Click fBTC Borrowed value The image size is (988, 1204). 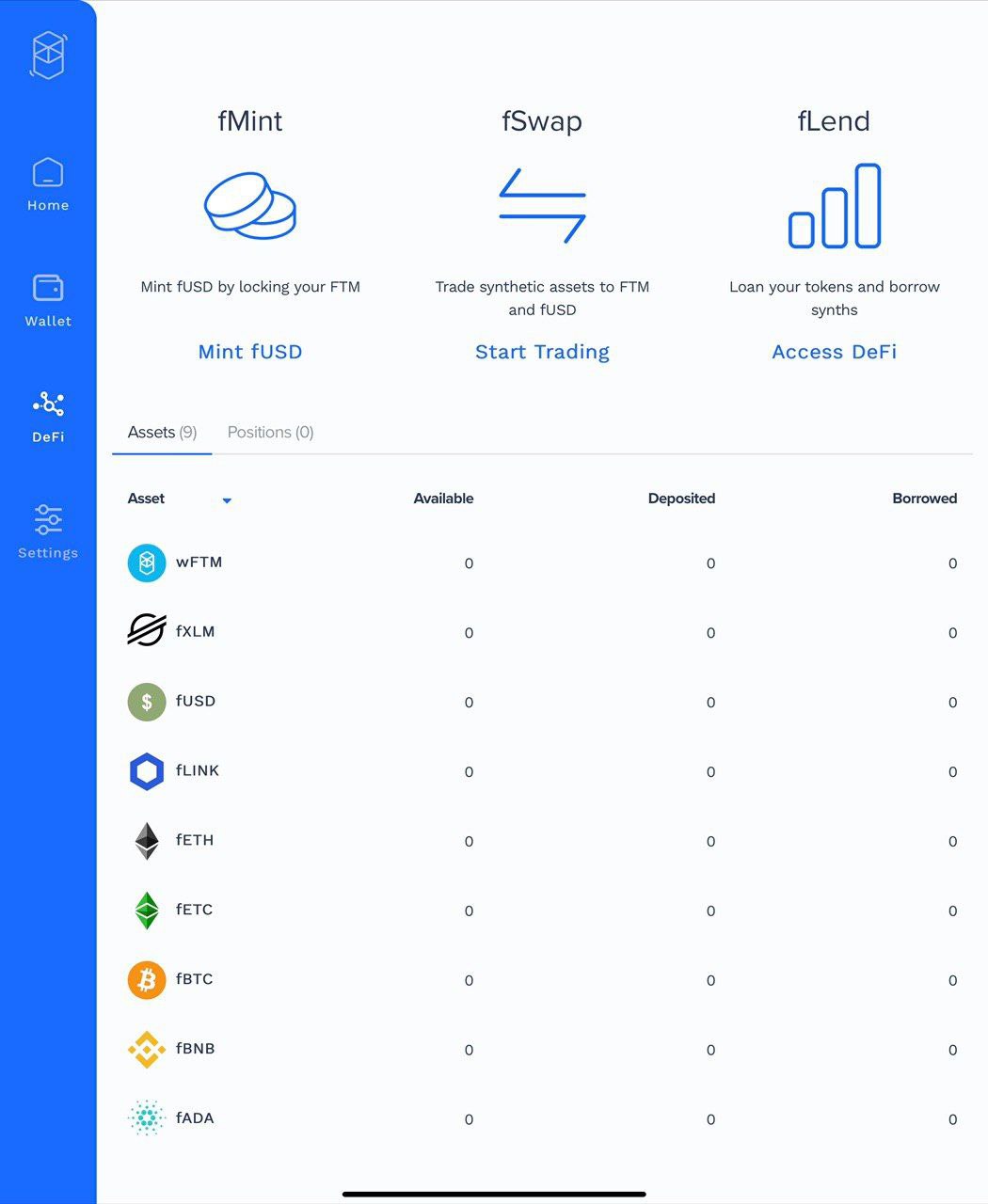[x=952, y=981]
